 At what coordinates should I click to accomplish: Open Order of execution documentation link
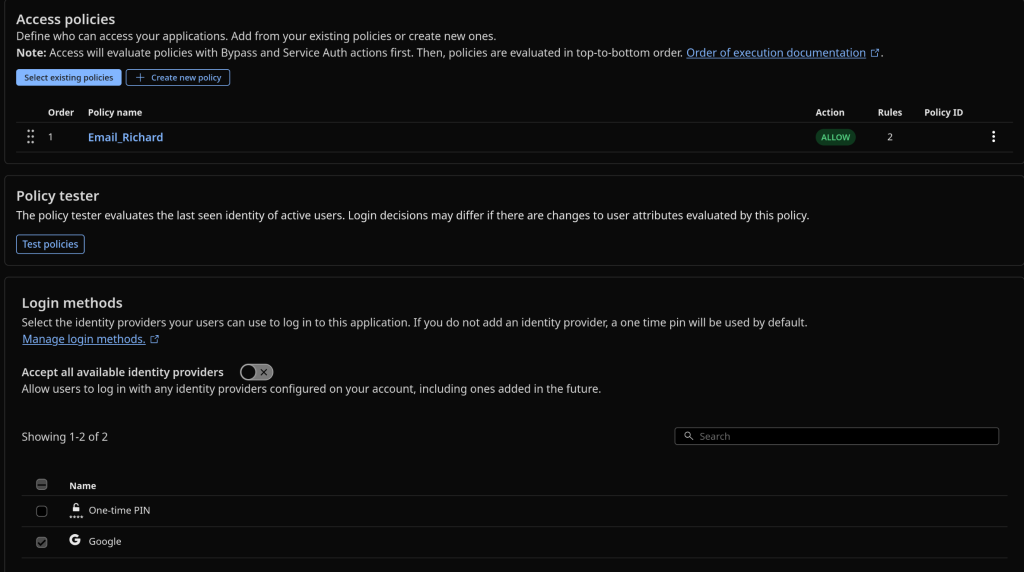pyautogui.click(x=775, y=53)
